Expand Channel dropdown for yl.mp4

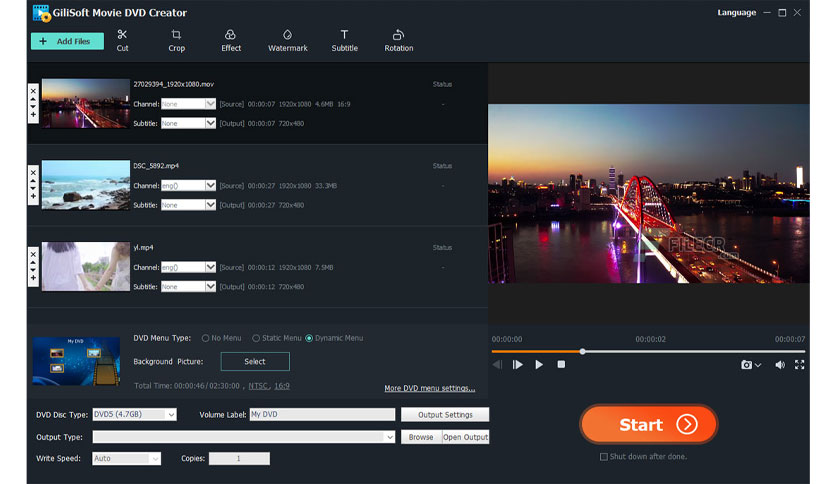pyautogui.click(x=210, y=267)
